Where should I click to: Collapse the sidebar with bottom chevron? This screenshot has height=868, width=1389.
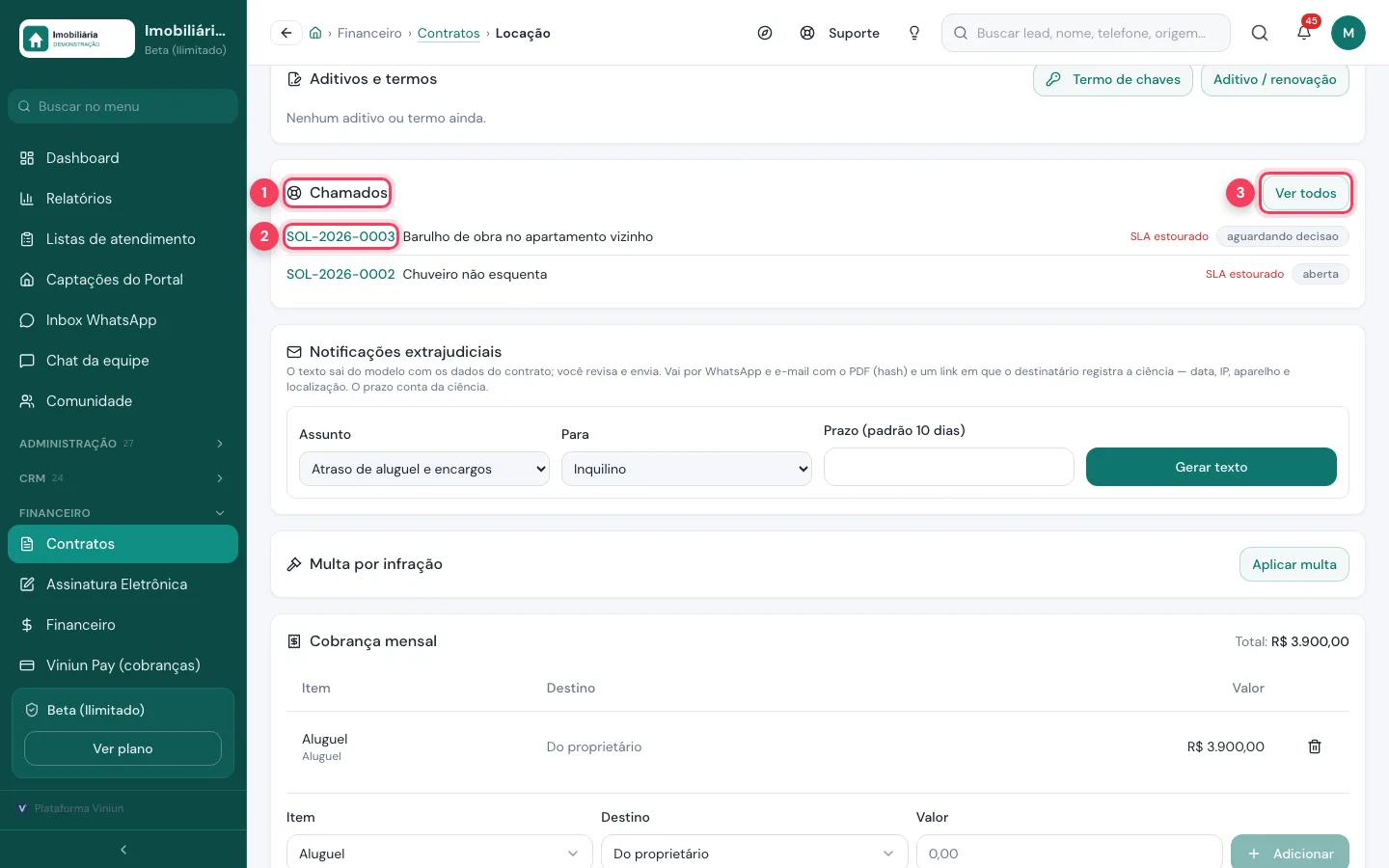[x=123, y=850]
